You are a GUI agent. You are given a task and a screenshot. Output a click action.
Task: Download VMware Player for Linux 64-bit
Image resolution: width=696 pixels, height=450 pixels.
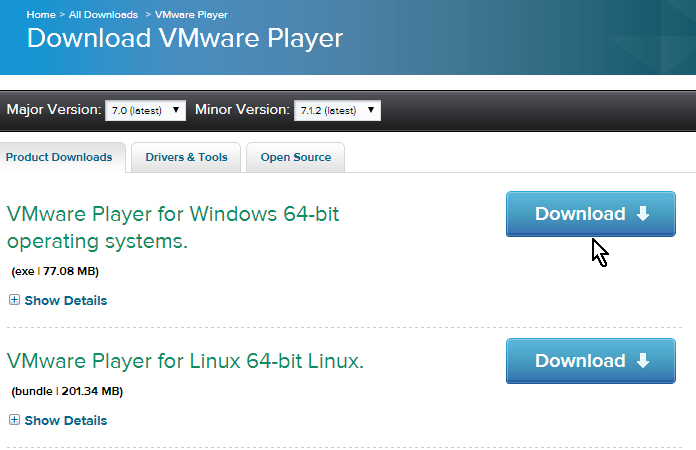591,361
